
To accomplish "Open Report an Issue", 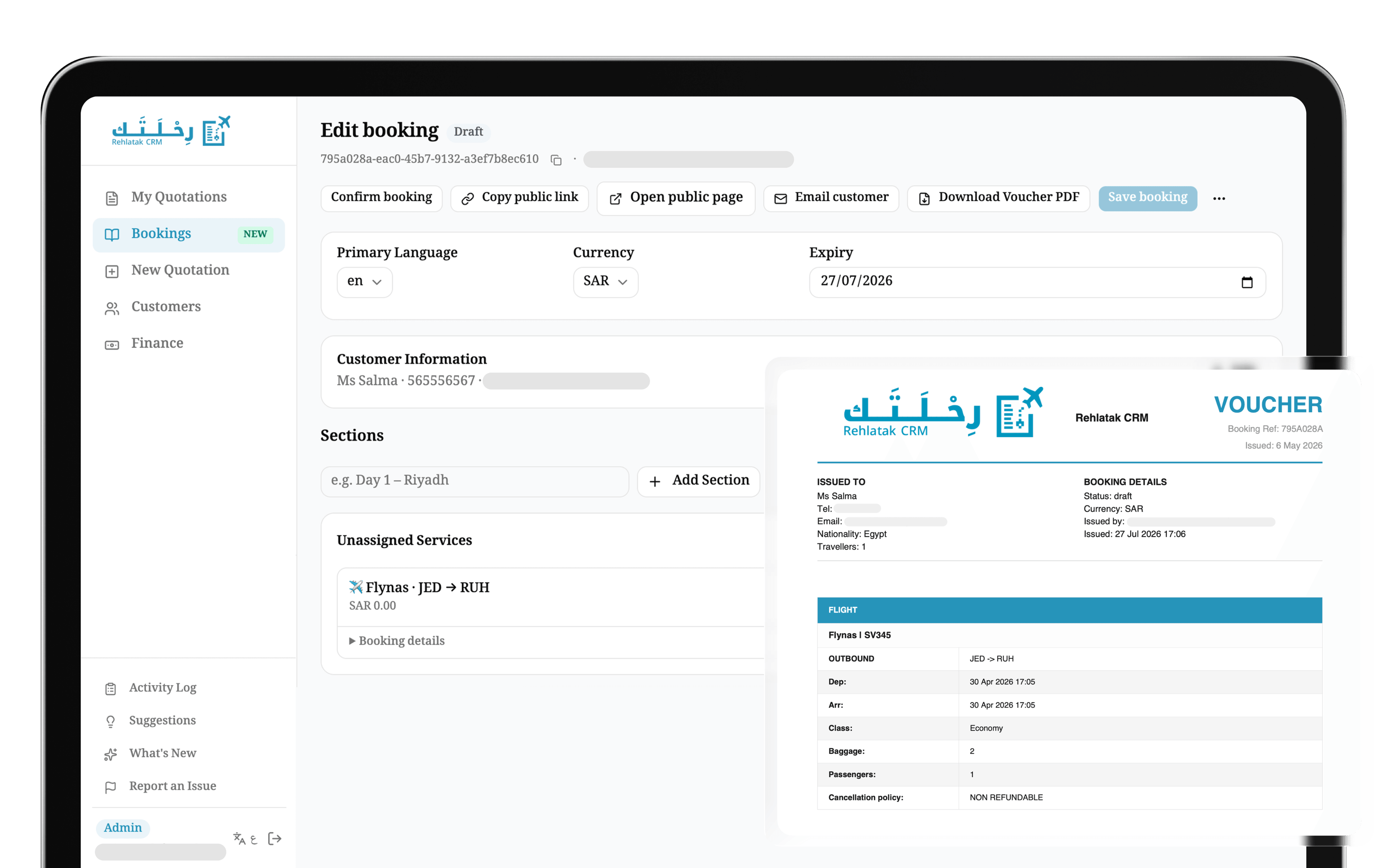I will [x=189, y=787].
